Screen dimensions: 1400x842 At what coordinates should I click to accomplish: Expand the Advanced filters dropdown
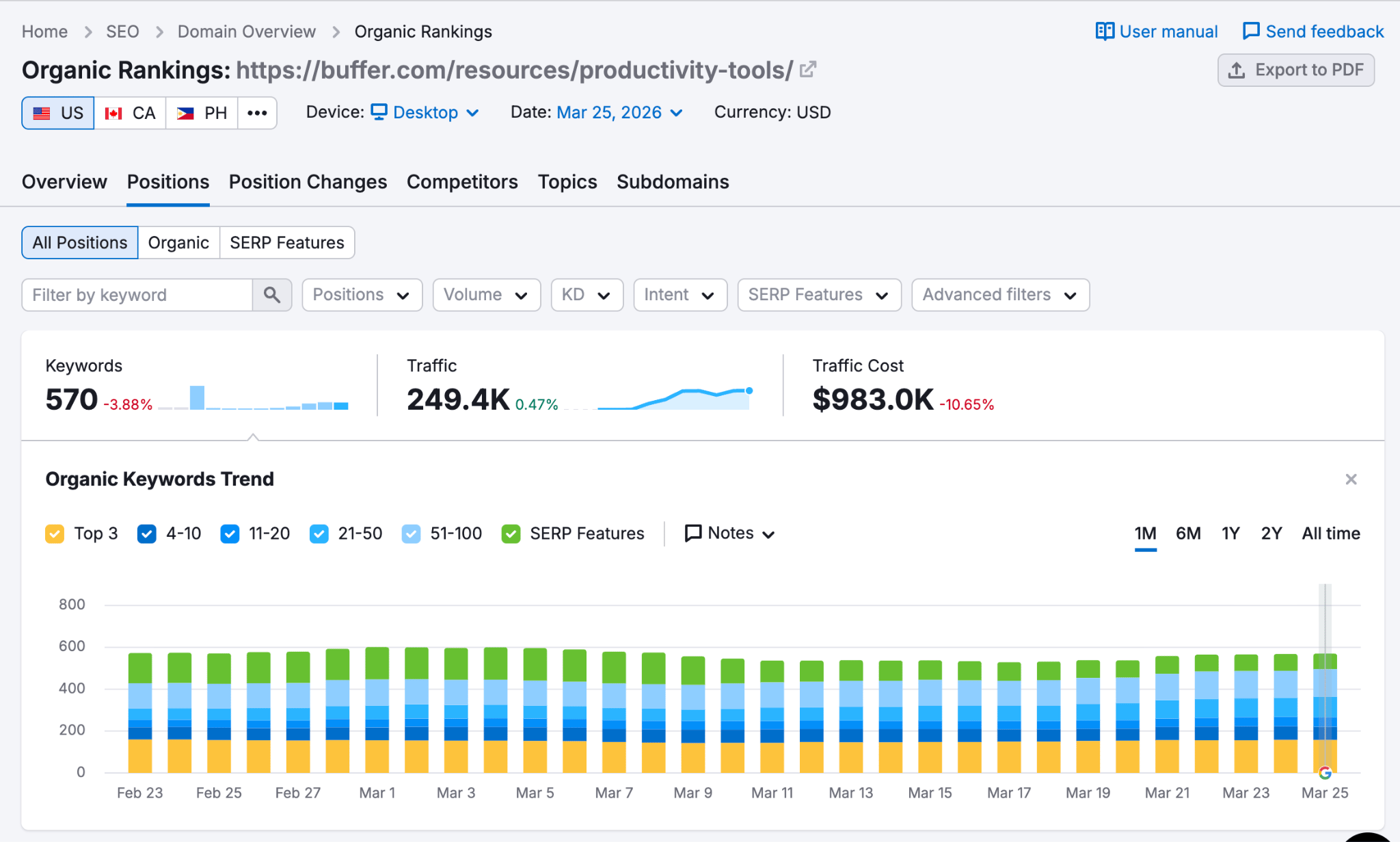(x=1000, y=295)
